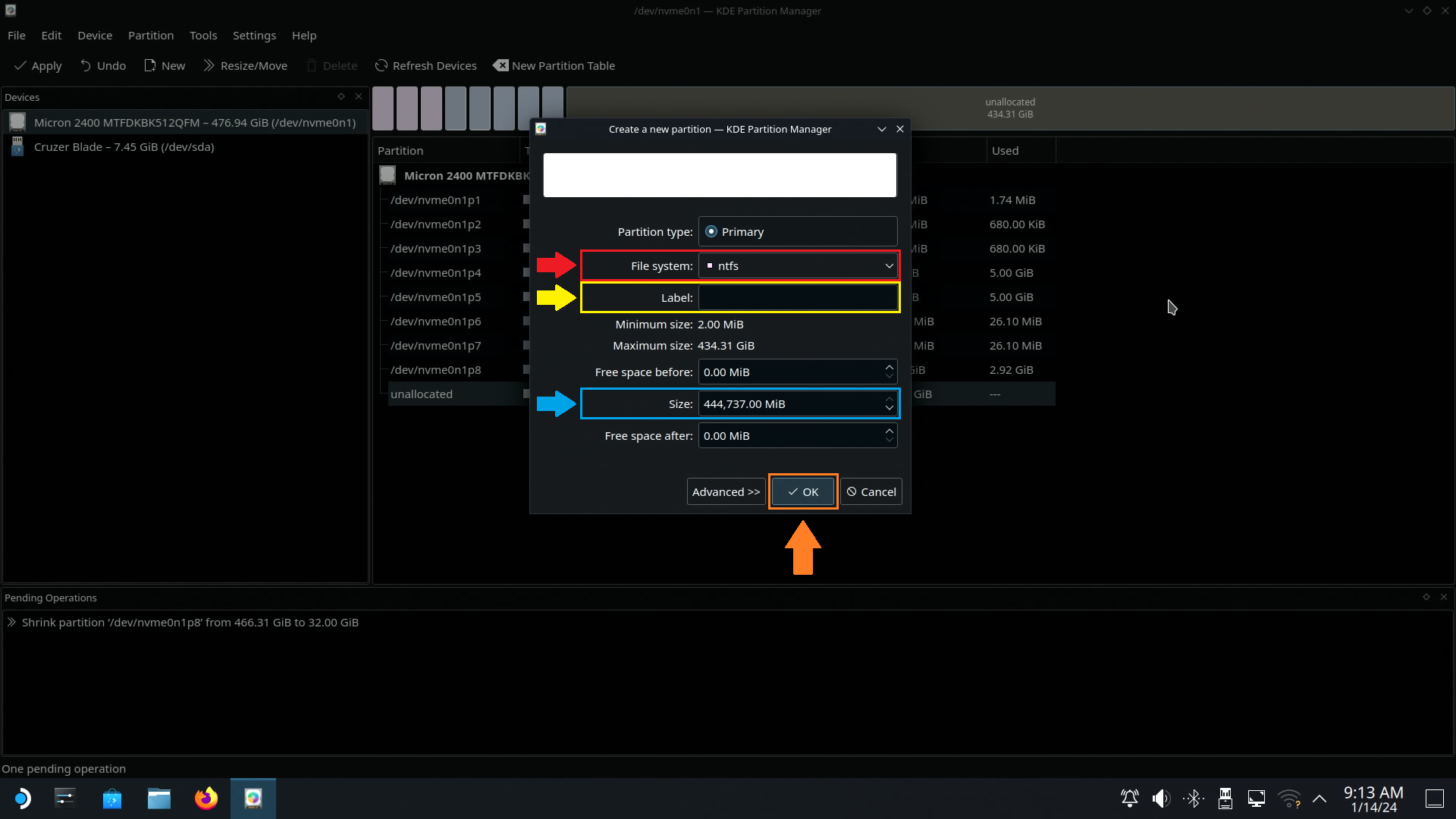Click the Apply checkmark toolbar icon
The image size is (1456, 819).
point(21,66)
